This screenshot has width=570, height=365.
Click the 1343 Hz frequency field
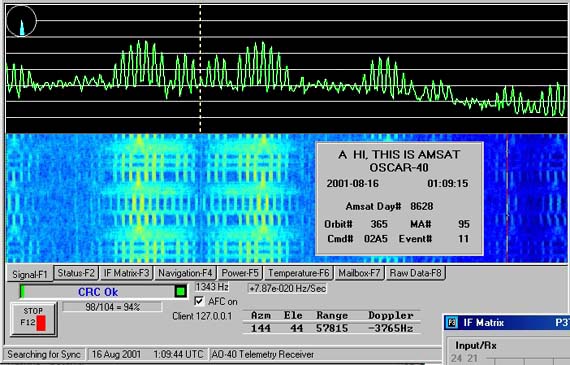pos(212,287)
